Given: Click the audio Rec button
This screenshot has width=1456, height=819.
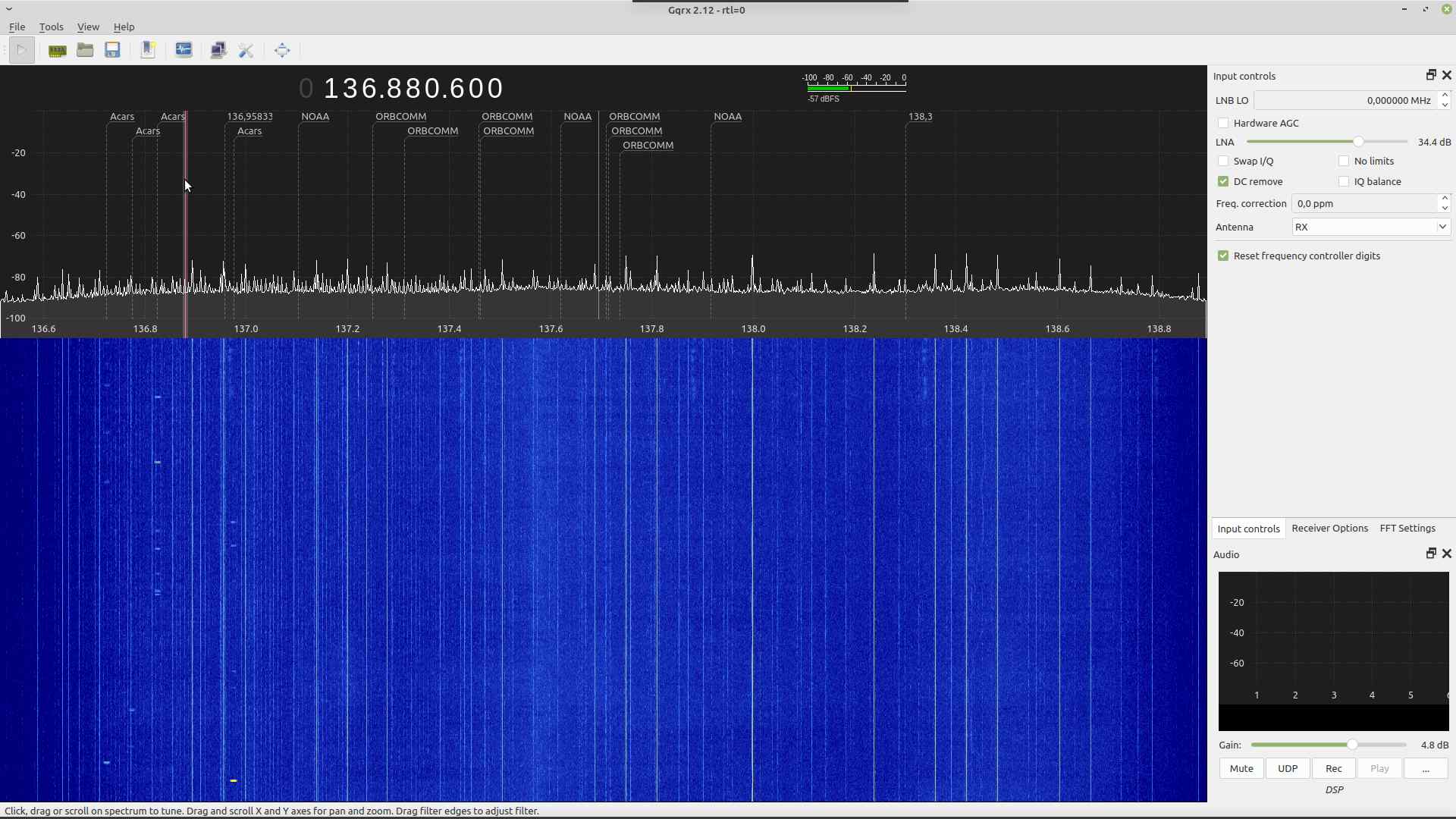Looking at the screenshot, I should tap(1333, 769).
